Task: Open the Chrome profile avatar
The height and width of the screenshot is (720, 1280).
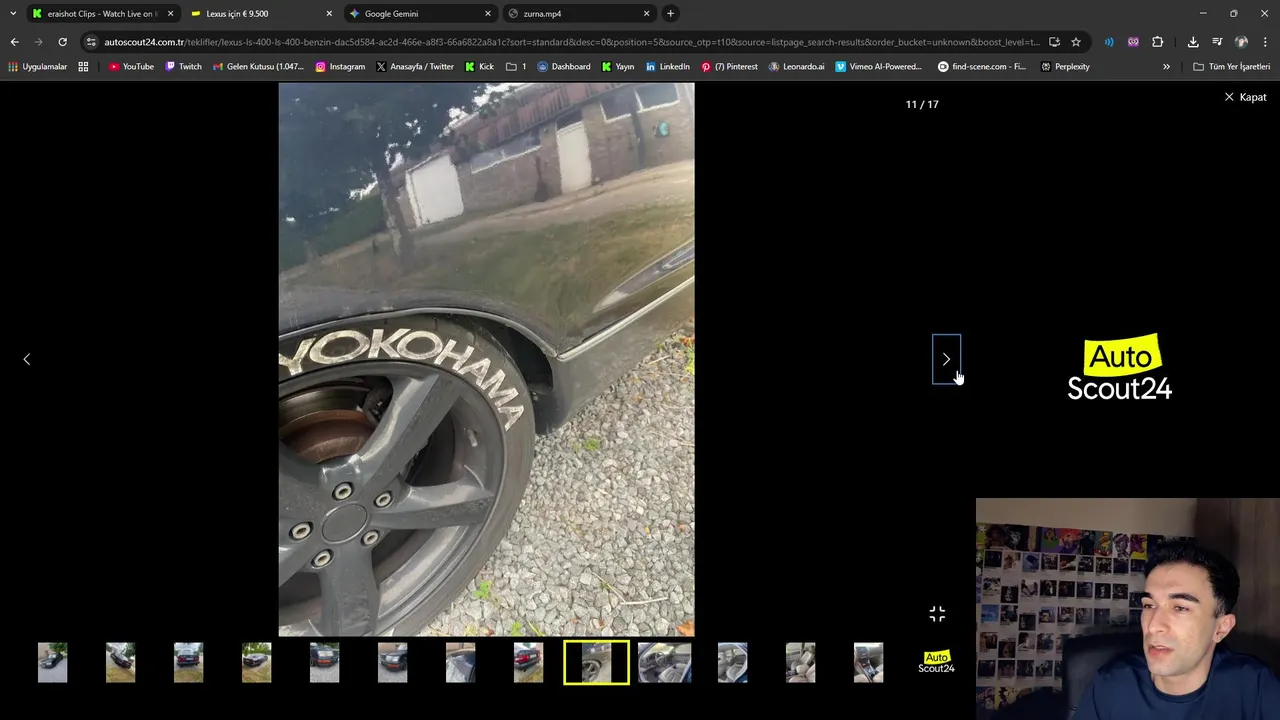Action: [1241, 42]
